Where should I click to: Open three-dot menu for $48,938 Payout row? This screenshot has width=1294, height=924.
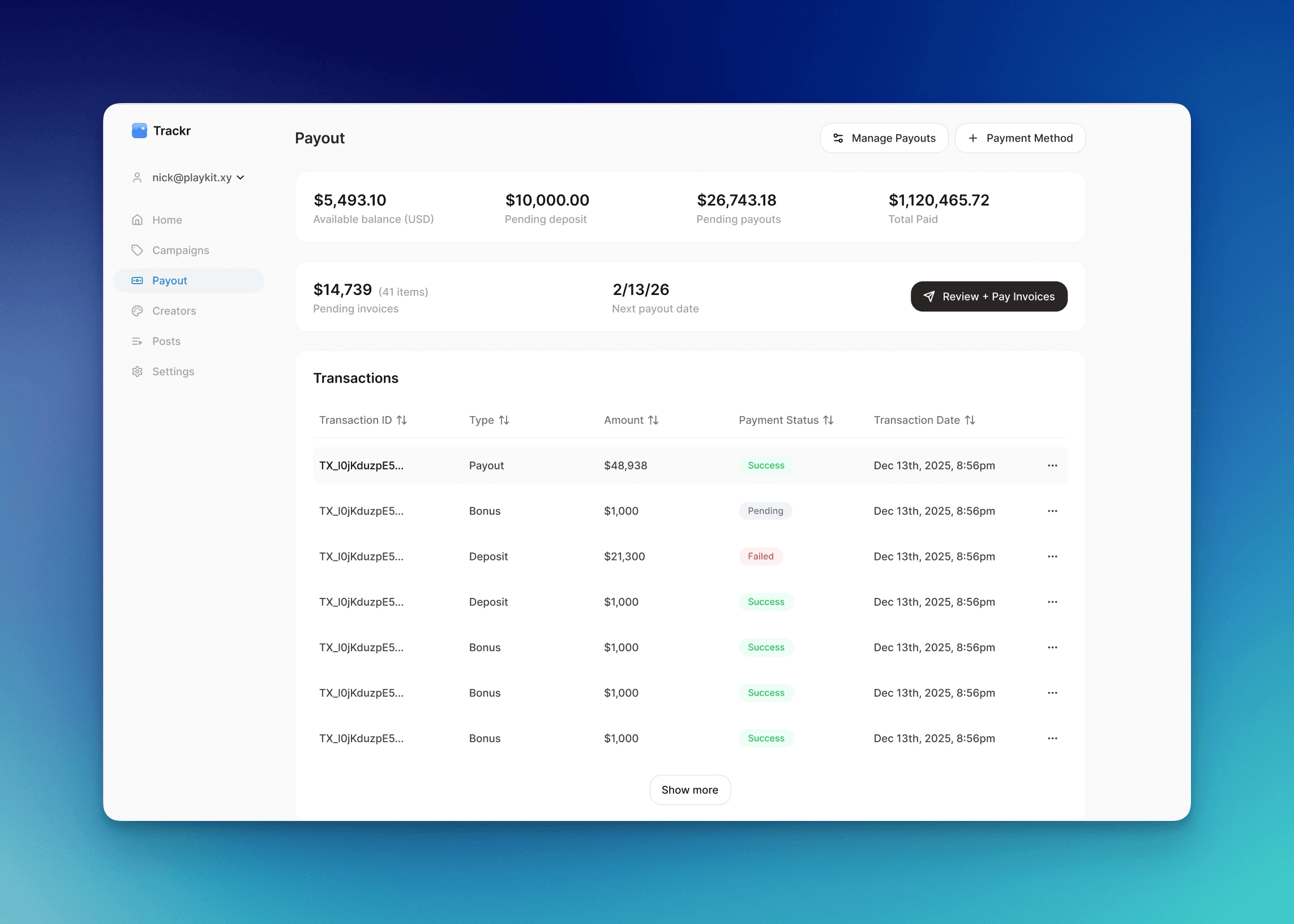[1052, 465]
